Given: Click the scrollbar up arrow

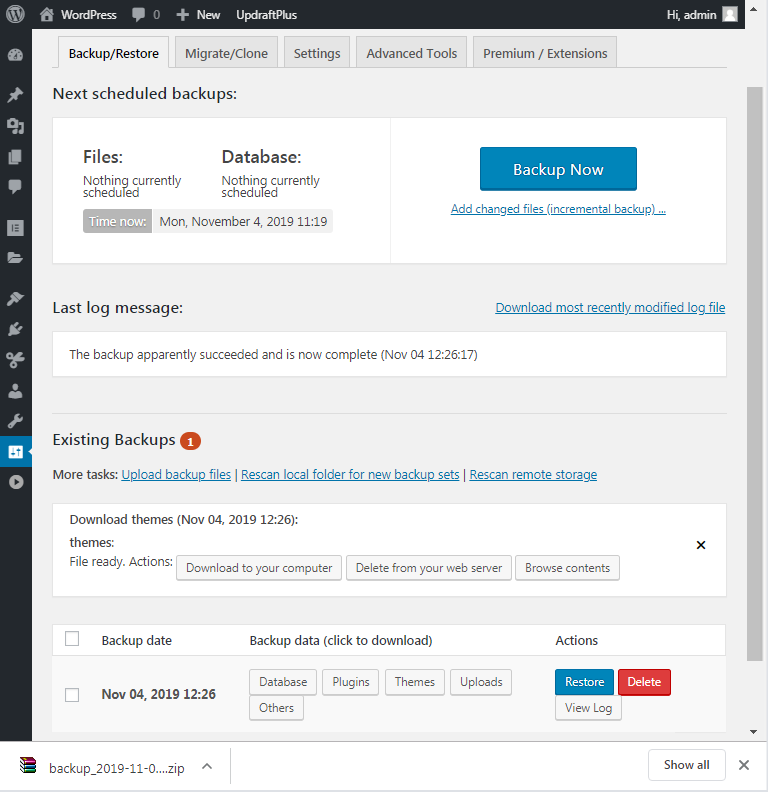Looking at the screenshot, I should 753,9.
